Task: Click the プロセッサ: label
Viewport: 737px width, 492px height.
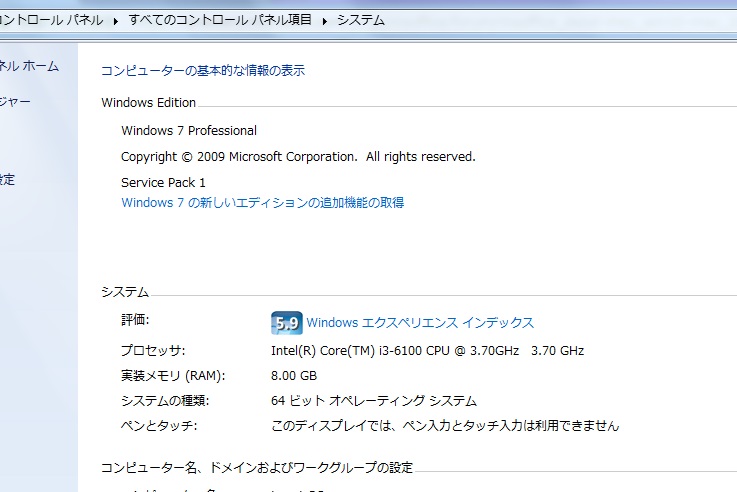Action: [x=153, y=351]
